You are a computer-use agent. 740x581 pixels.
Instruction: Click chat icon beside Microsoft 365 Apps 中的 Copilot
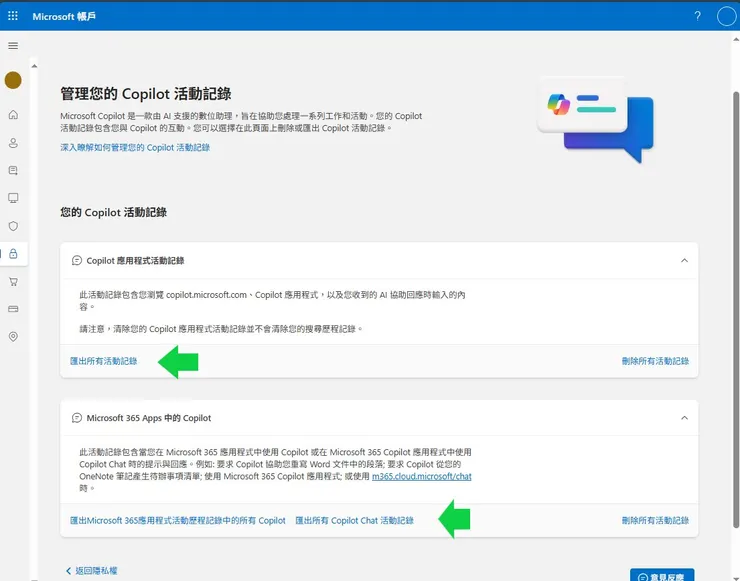click(76, 418)
